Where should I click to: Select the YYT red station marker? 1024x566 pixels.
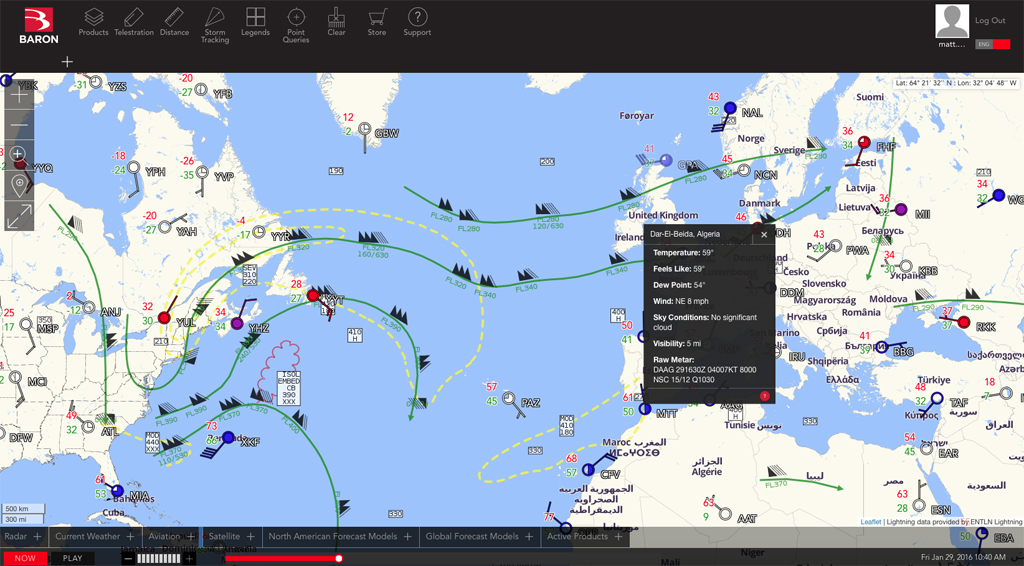click(x=313, y=296)
